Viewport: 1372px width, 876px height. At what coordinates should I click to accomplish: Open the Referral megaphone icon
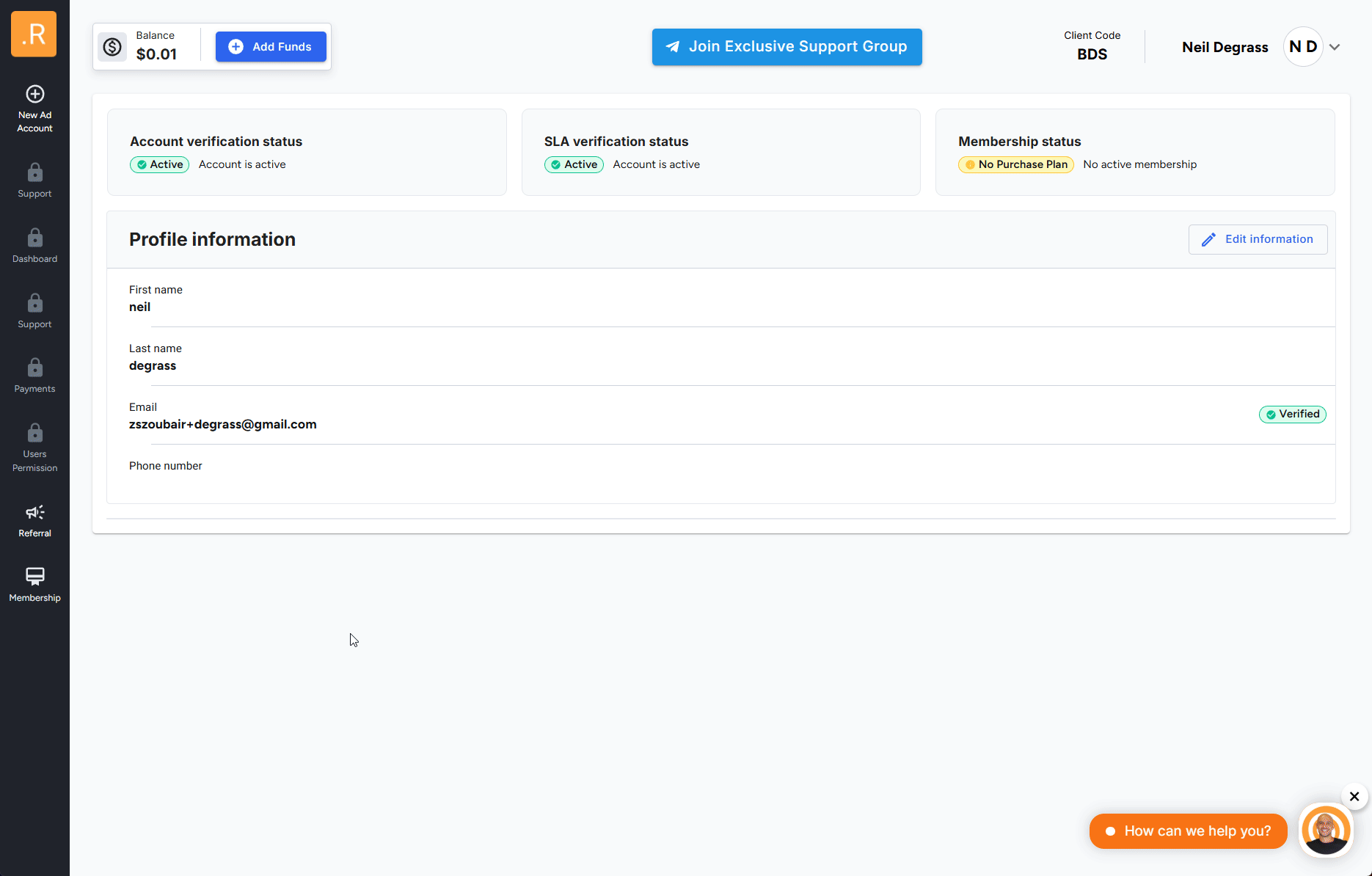[x=34, y=512]
